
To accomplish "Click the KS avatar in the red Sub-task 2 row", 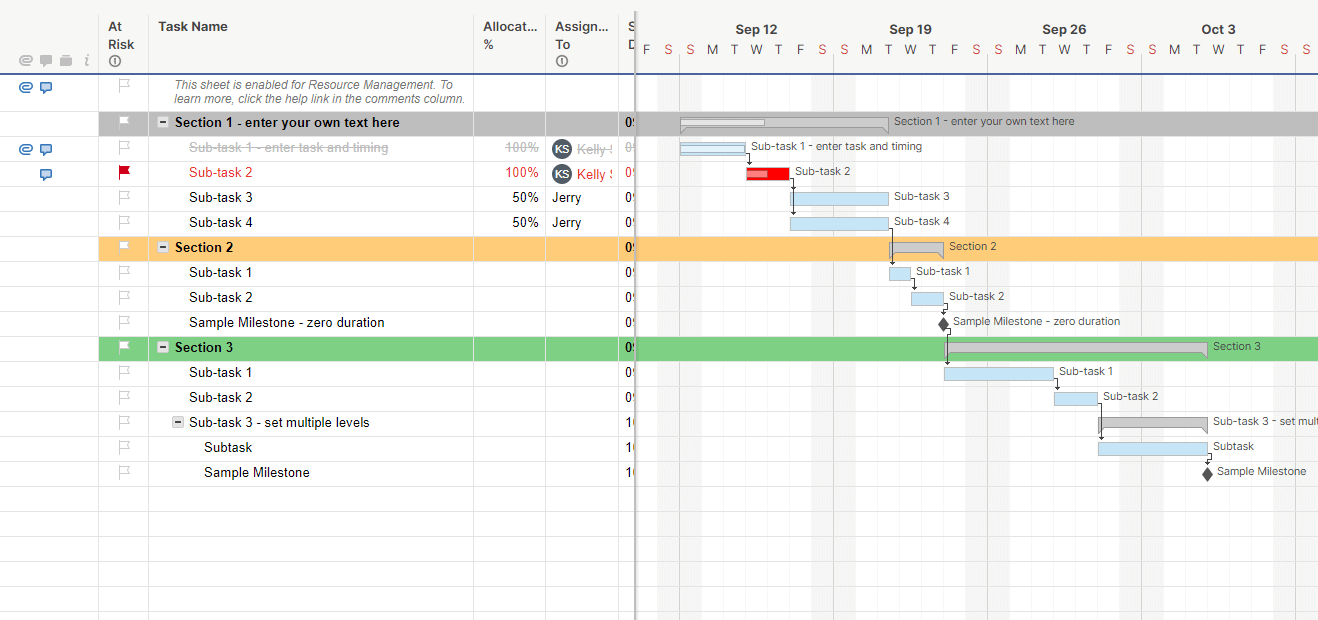I will pyautogui.click(x=562, y=174).
